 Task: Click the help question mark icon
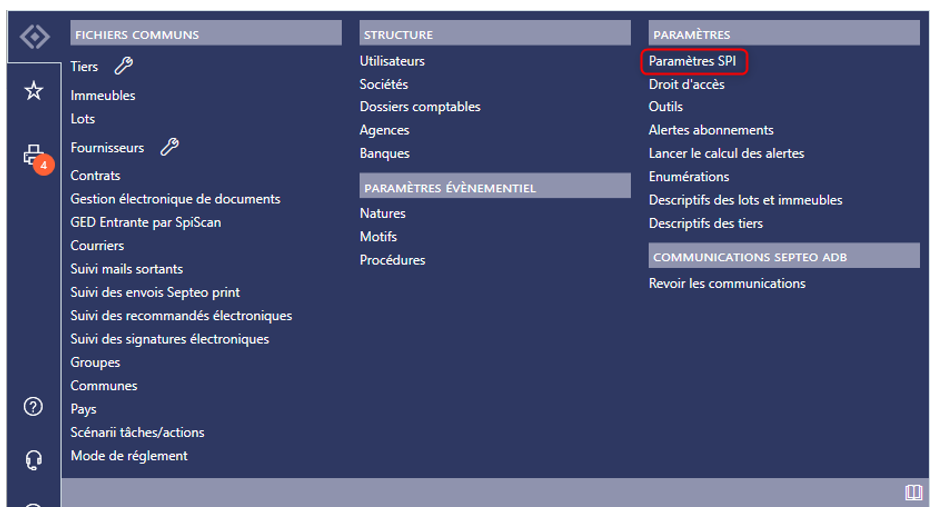(x=34, y=407)
